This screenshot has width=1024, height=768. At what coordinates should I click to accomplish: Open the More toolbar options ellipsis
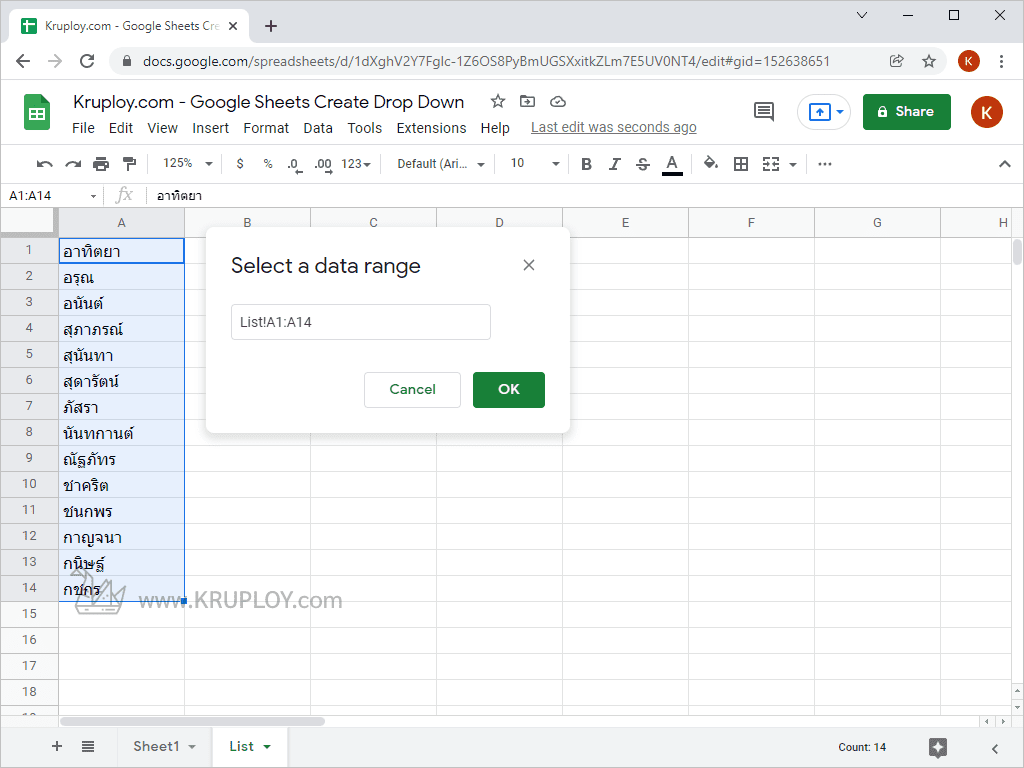(825, 164)
